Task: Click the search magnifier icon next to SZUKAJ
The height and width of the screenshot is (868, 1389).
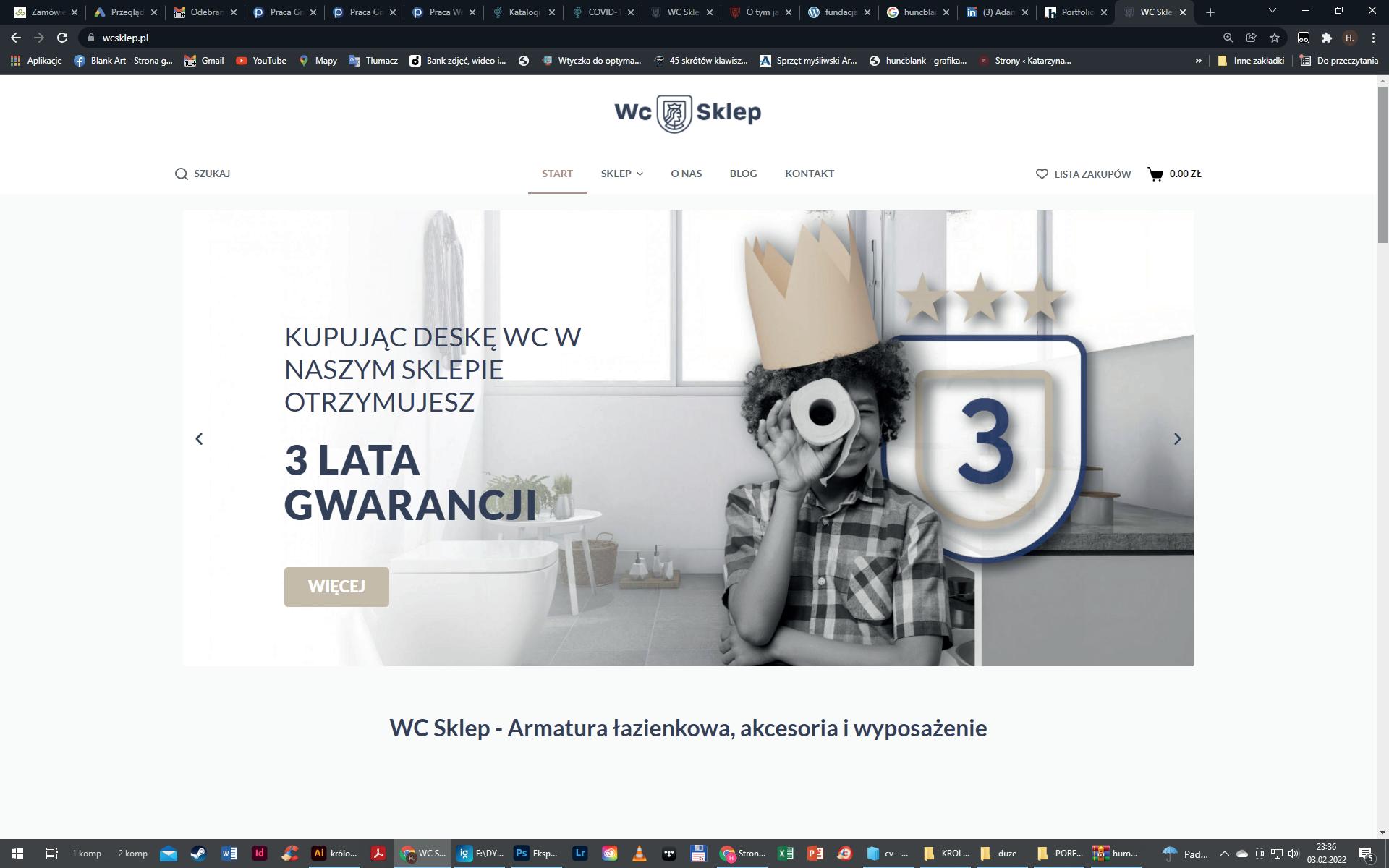Action: tap(181, 174)
